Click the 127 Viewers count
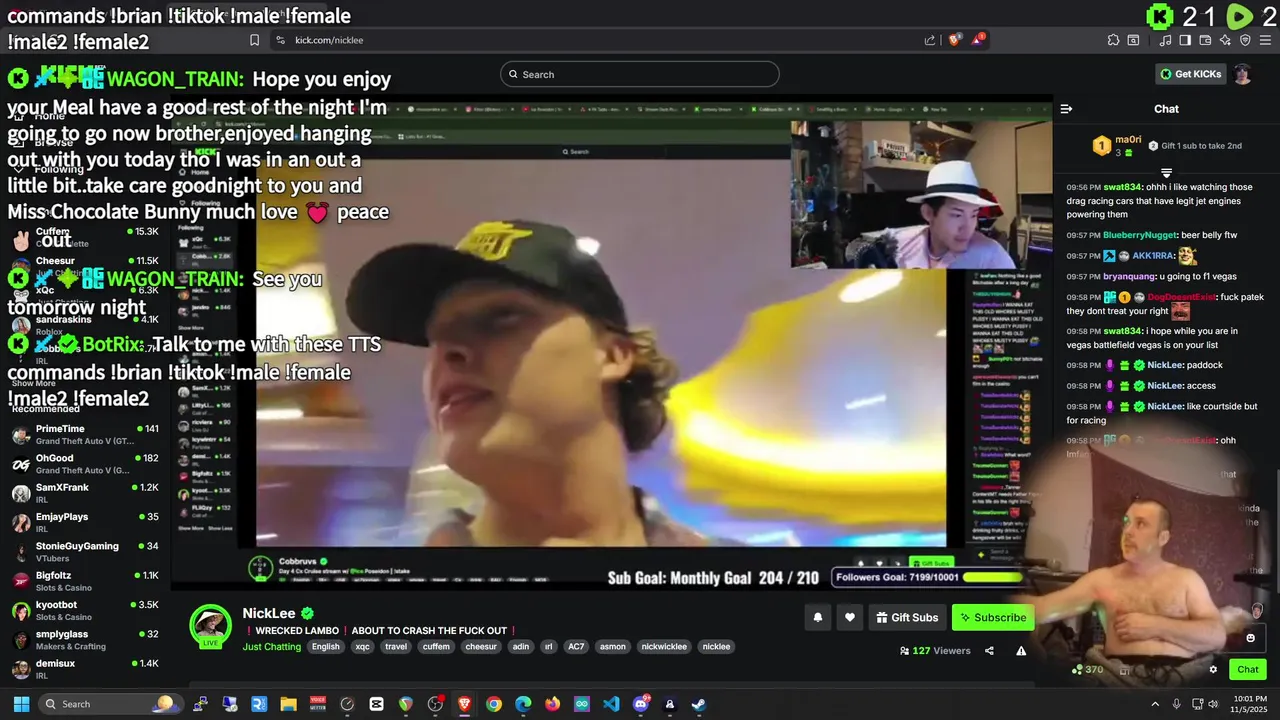 tap(935, 650)
